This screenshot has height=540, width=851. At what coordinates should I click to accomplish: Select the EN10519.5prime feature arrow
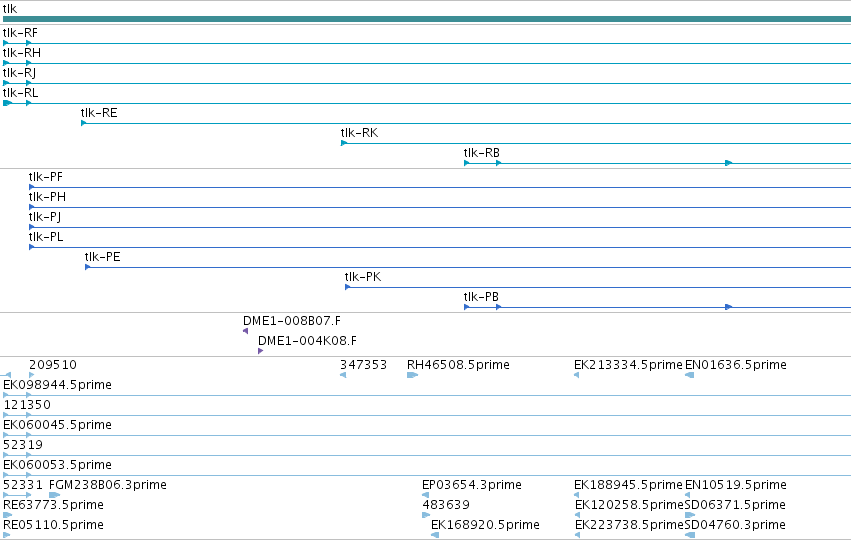click(688, 495)
